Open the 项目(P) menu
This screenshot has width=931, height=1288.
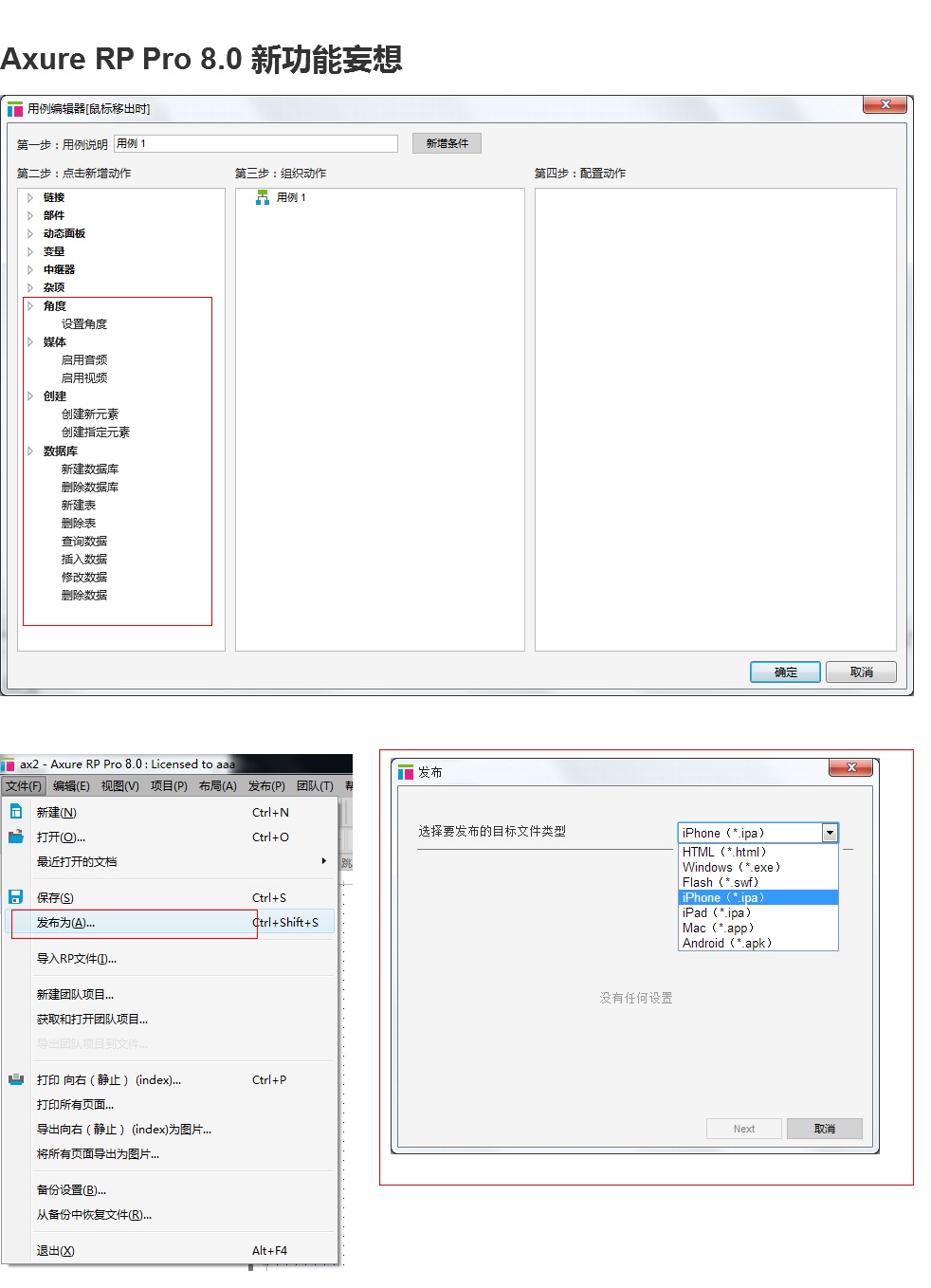(x=169, y=786)
